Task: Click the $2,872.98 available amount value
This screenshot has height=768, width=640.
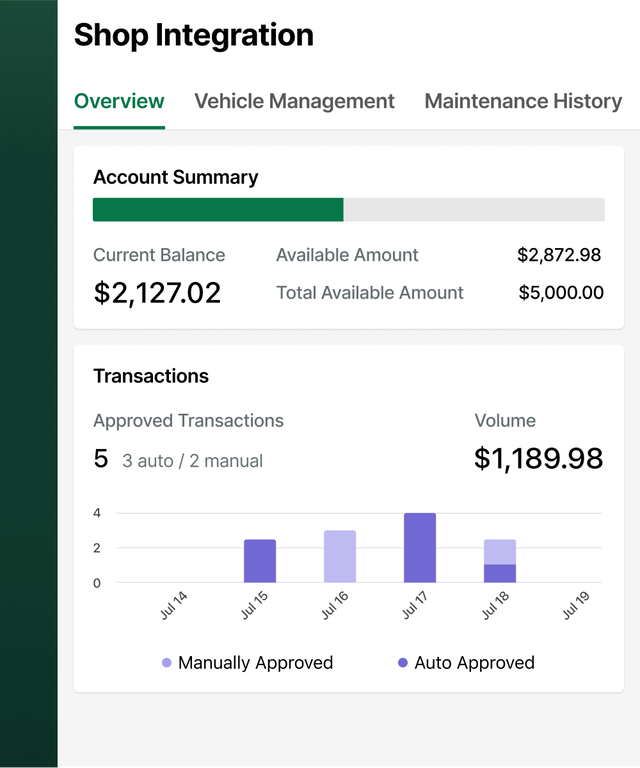Action: 559,255
